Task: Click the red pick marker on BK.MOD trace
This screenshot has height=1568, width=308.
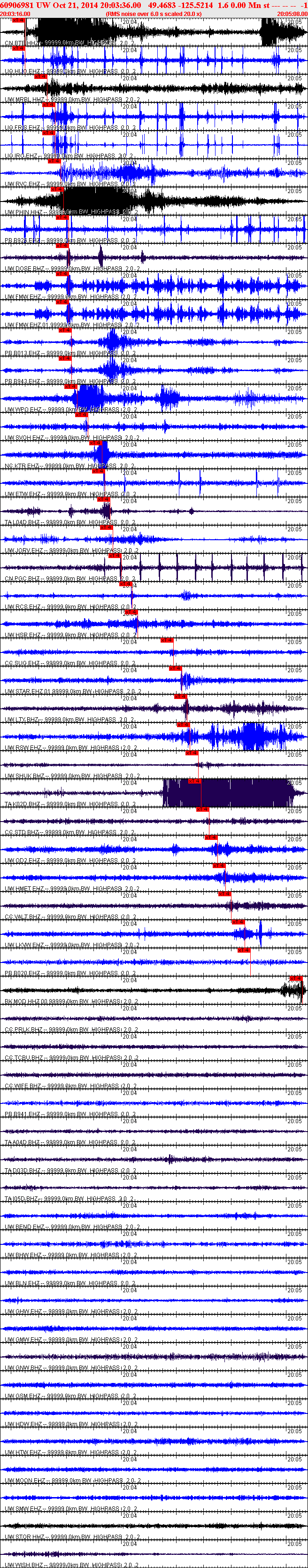Action: point(296,978)
